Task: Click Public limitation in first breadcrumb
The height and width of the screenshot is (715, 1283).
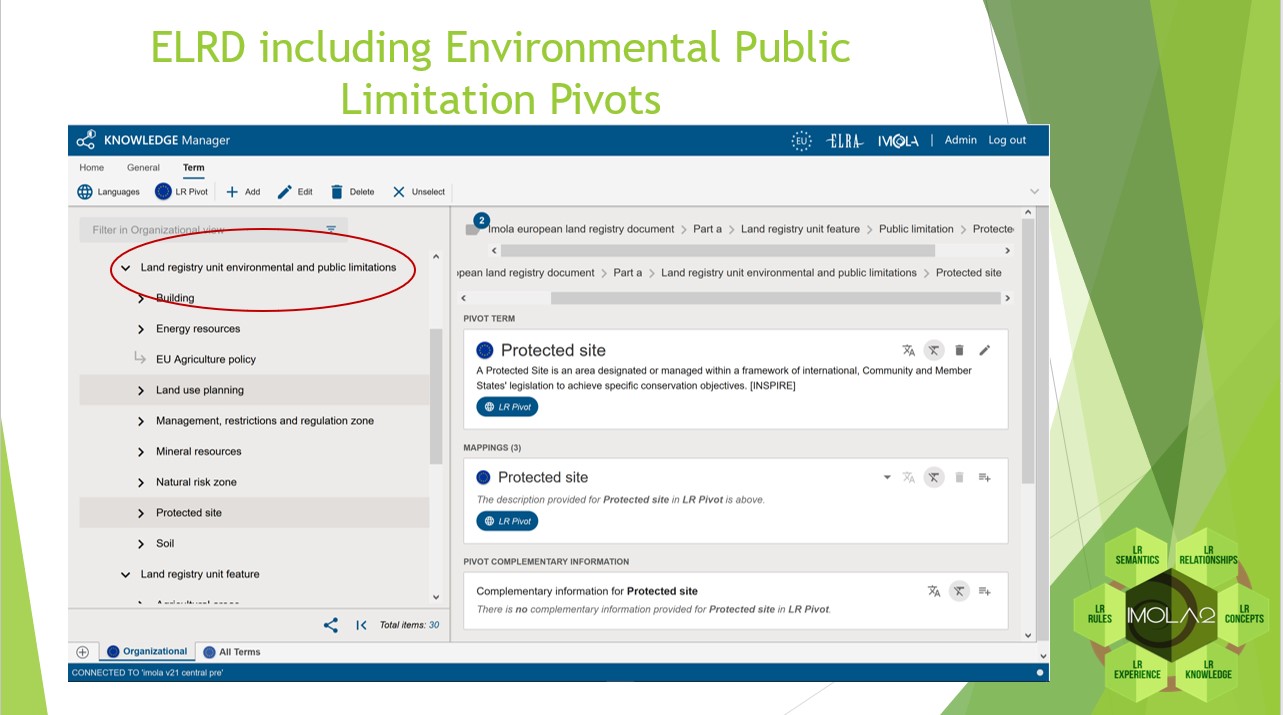Action: click(916, 229)
